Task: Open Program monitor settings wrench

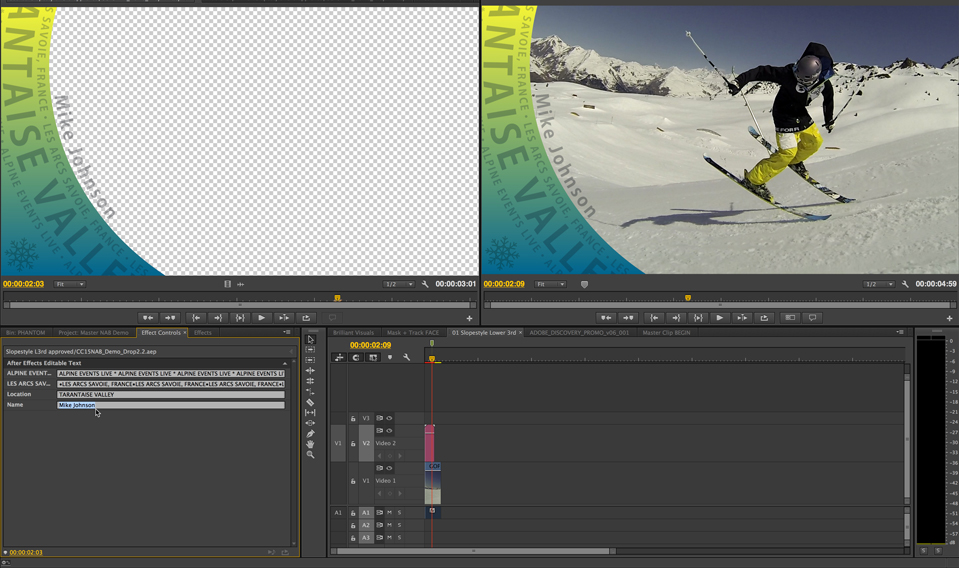Action: pos(905,284)
